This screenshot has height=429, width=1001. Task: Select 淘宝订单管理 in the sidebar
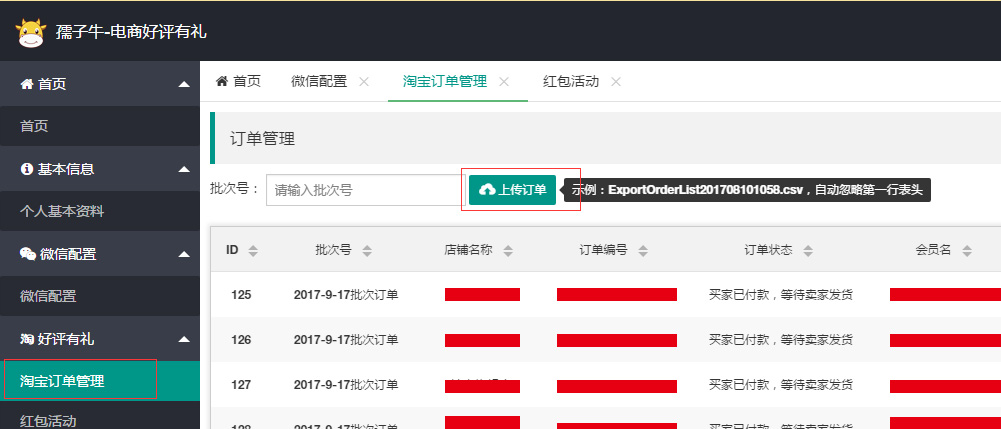coord(100,381)
